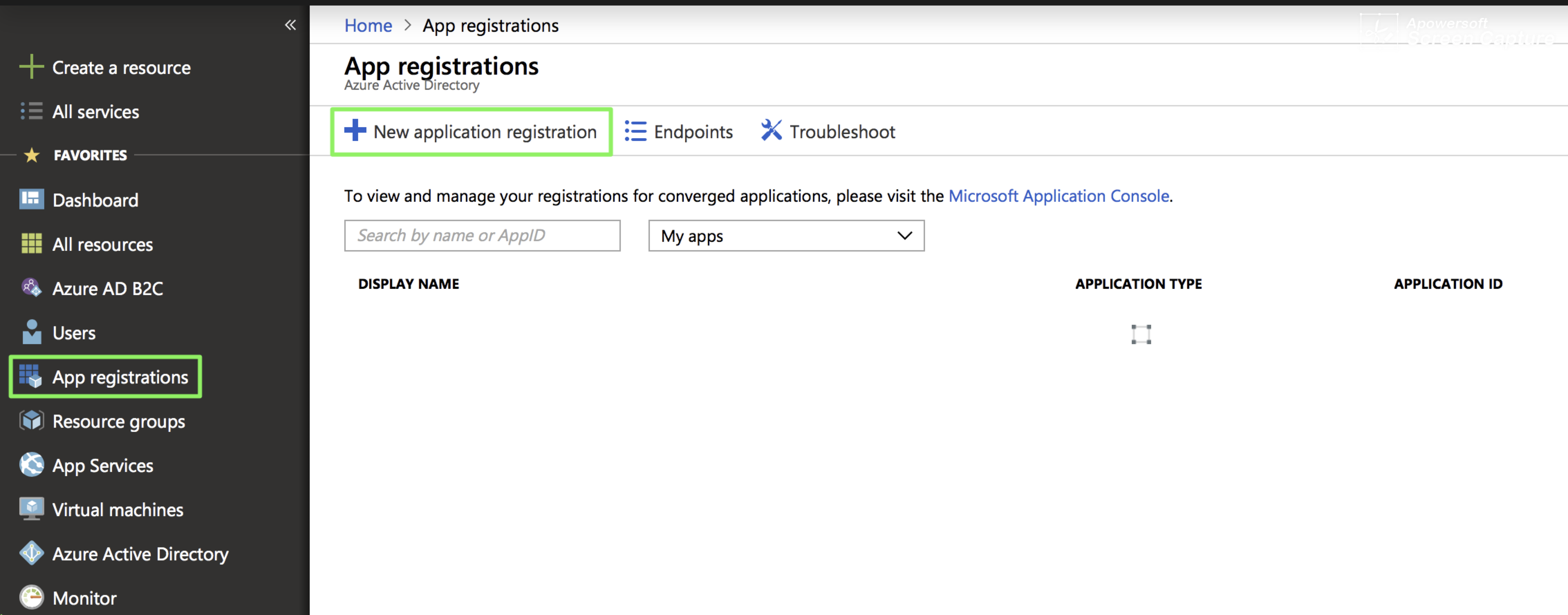Click the Resource groups icon
1568x615 pixels.
(x=31, y=420)
